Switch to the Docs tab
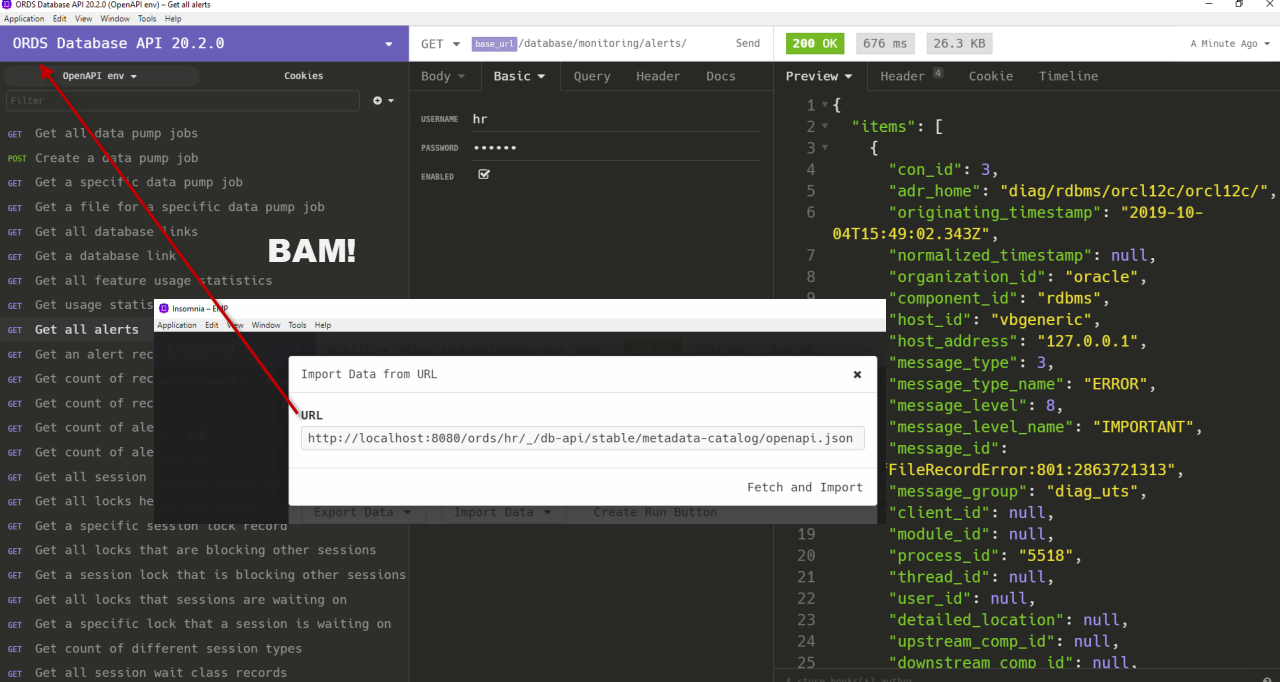This screenshot has width=1280, height=682. tap(721, 76)
